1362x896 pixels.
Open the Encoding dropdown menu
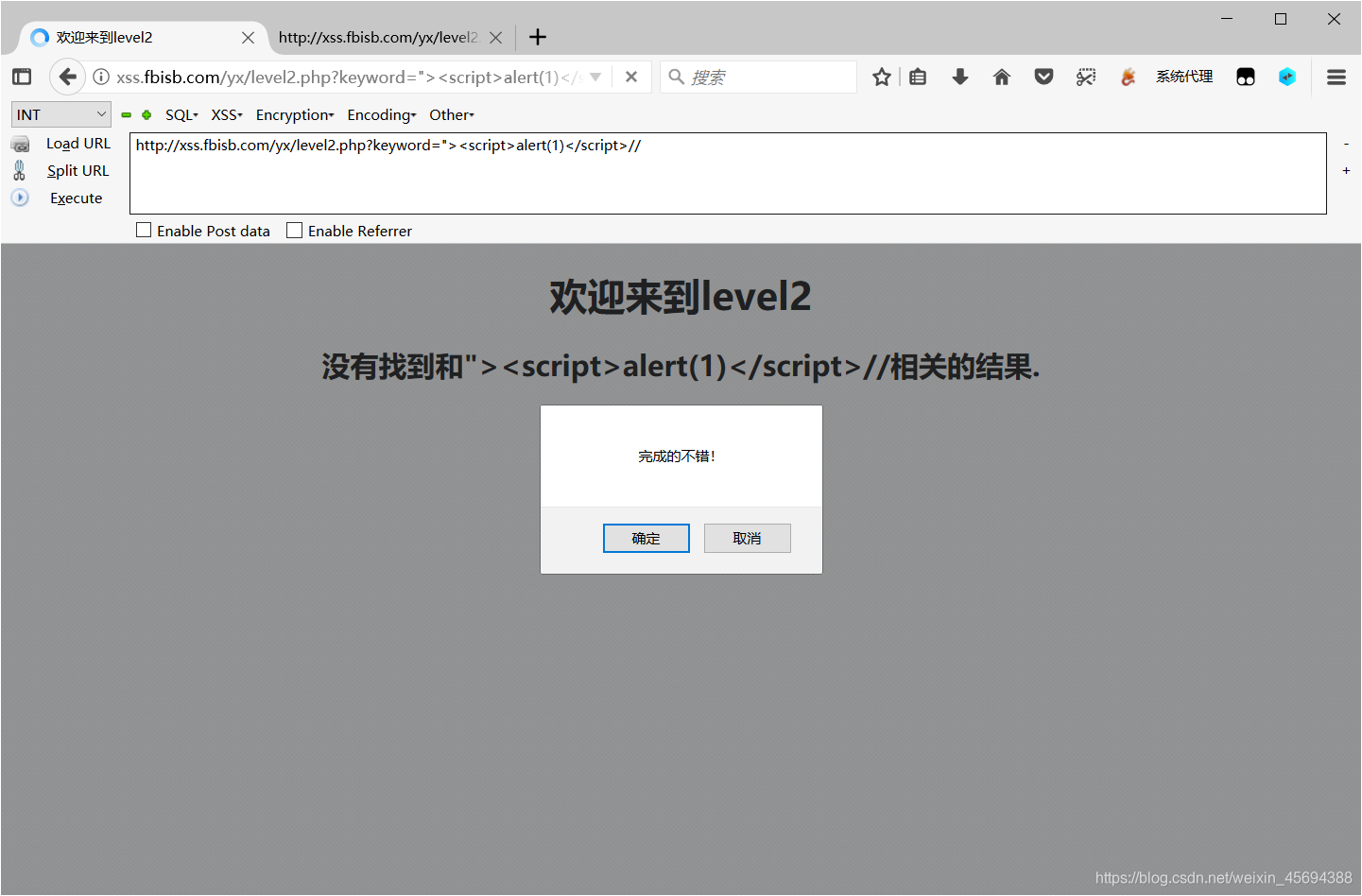[x=381, y=114]
